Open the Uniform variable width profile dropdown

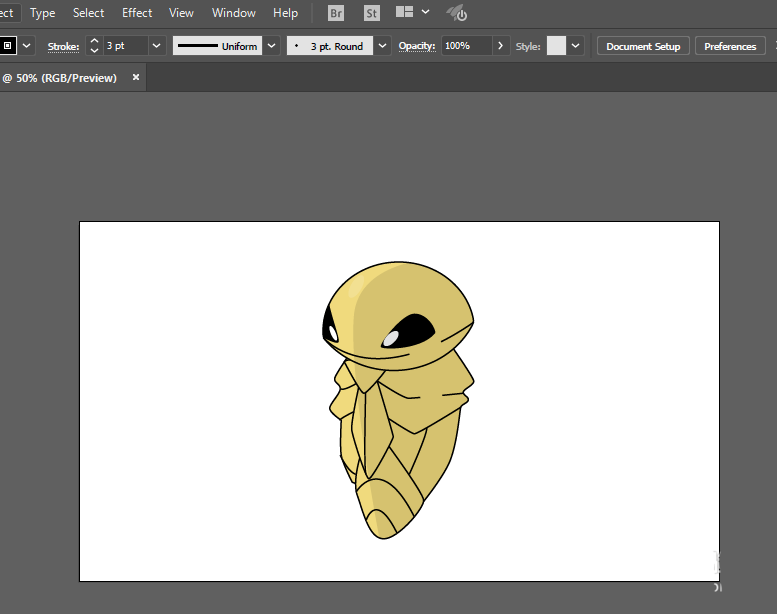click(272, 46)
